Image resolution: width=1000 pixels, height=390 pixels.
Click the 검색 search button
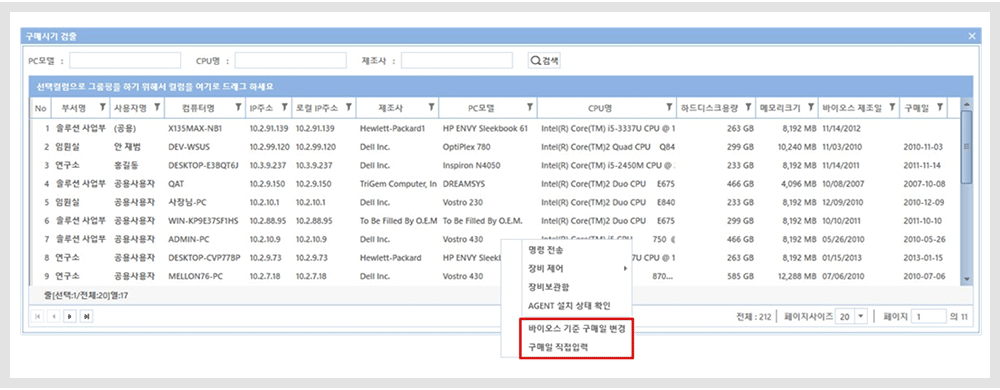pos(544,61)
